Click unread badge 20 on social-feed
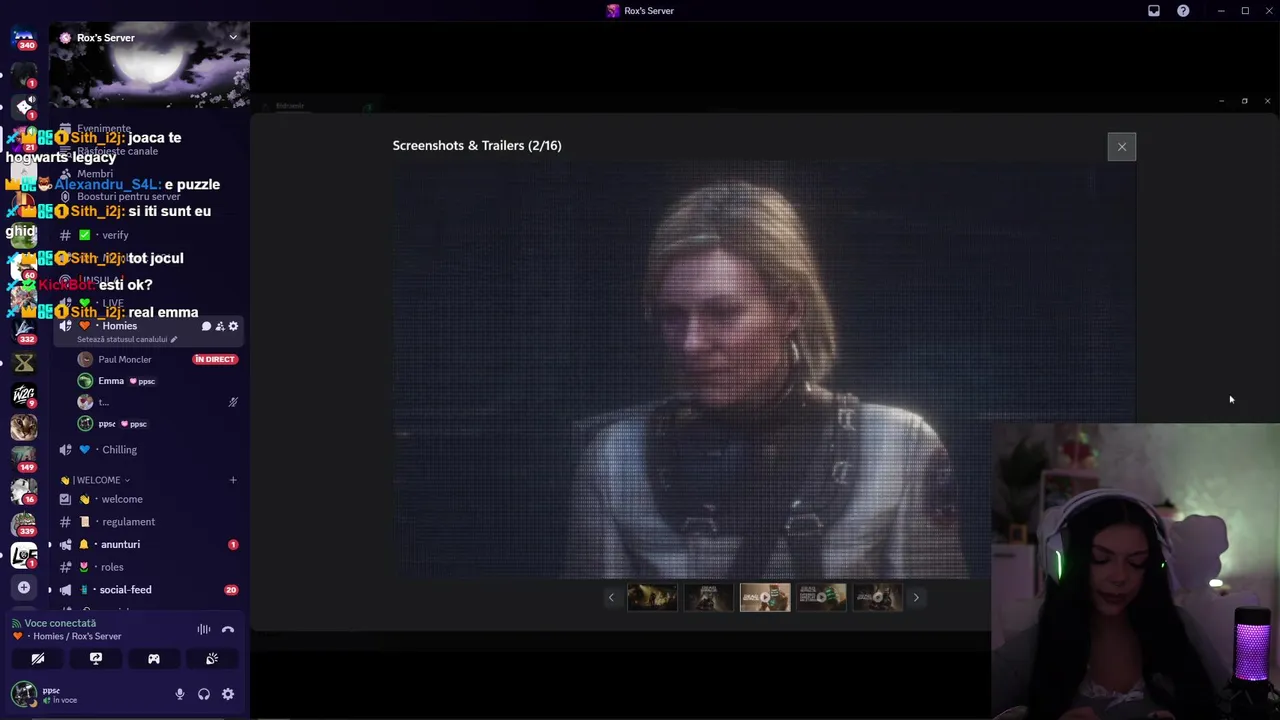Viewport: 1280px width, 720px height. 231,590
